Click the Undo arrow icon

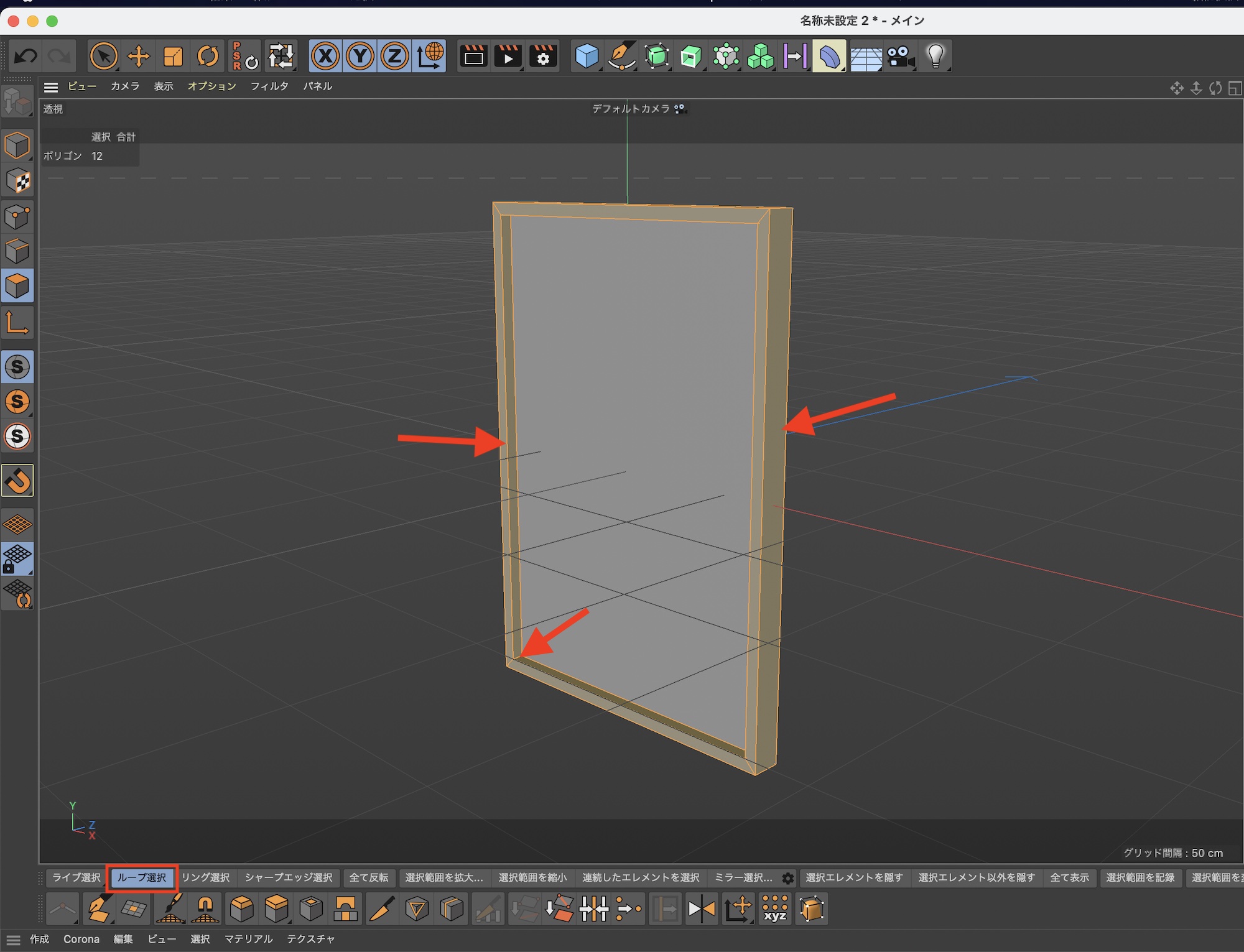pyautogui.click(x=26, y=57)
